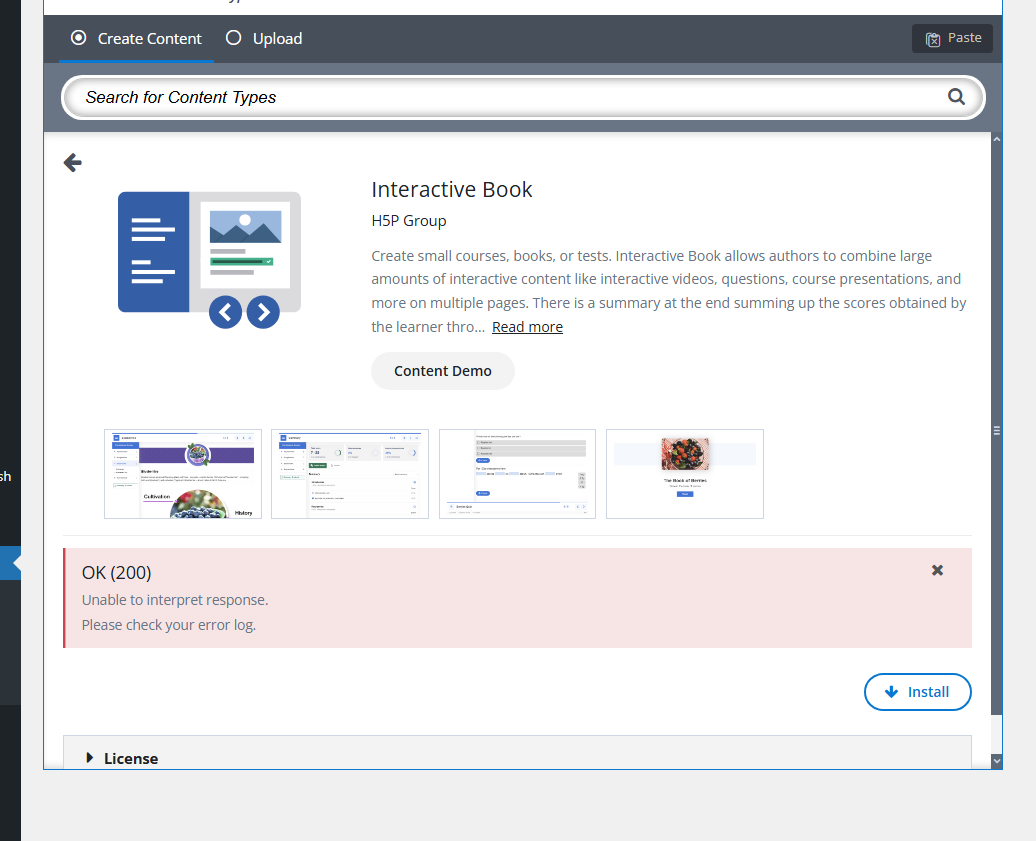This screenshot has width=1036, height=841.
Task: Open the Content Demo
Action: coord(442,371)
